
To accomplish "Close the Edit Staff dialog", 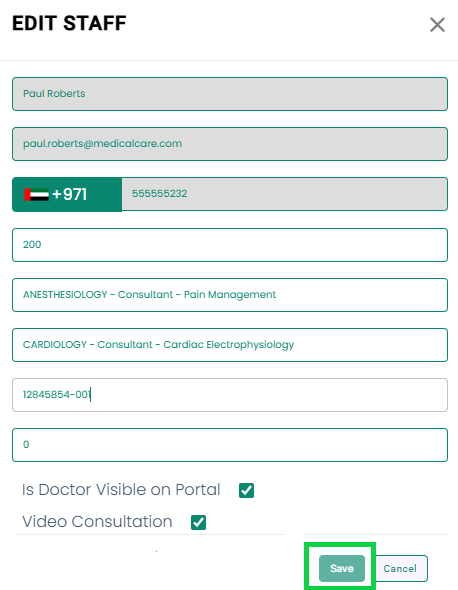I will tap(437, 25).
